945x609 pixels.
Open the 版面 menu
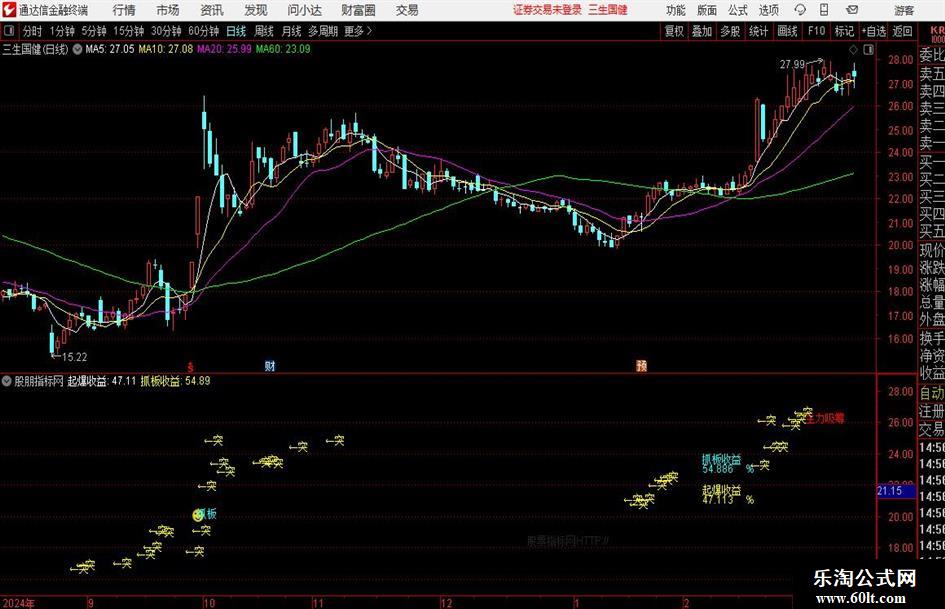[x=707, y=10]
